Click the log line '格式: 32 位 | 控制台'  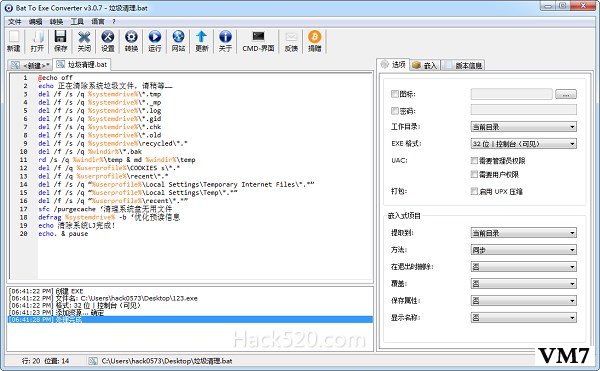pyautogui.click(x=75, y=305)
